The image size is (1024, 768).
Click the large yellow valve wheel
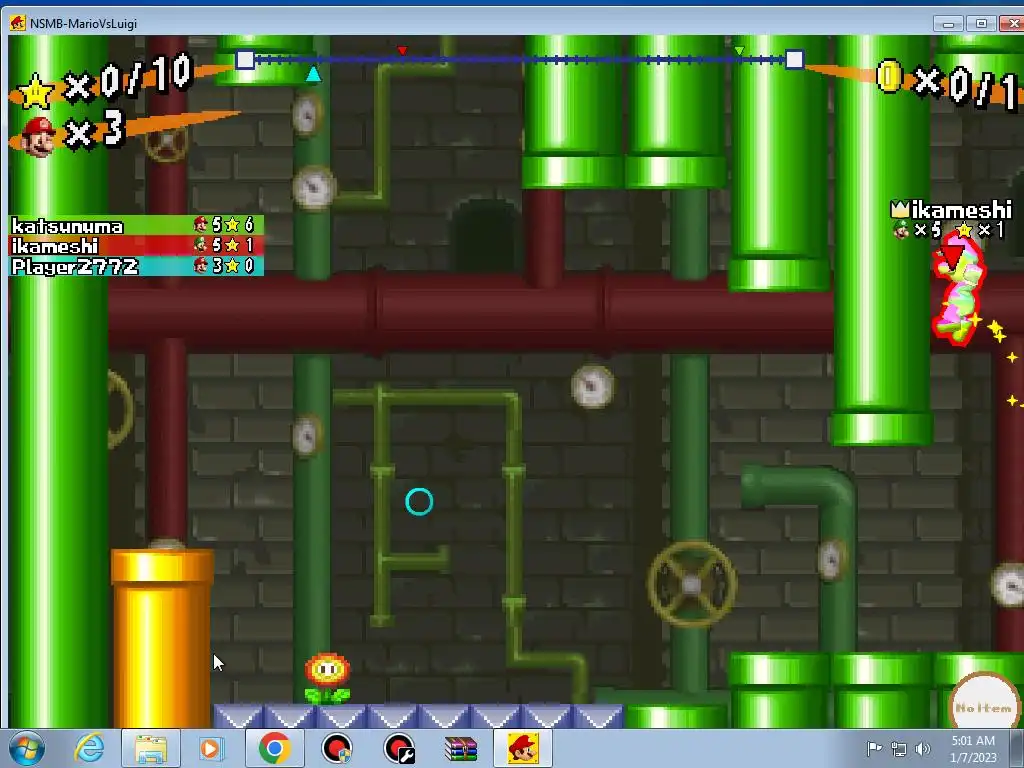692,584
